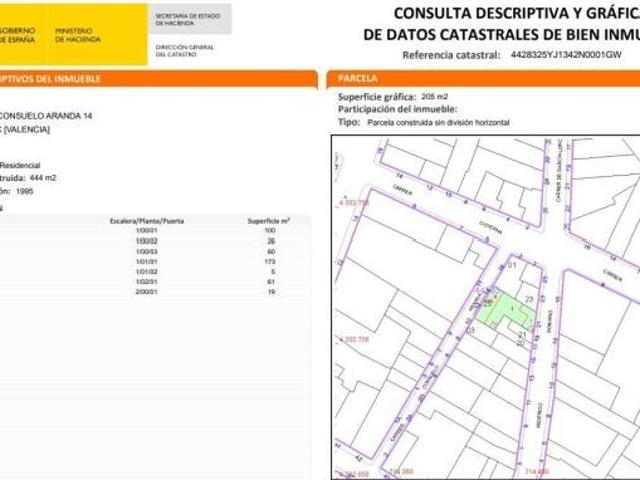Click the [VALENCIA] locality text

[27, 130]
